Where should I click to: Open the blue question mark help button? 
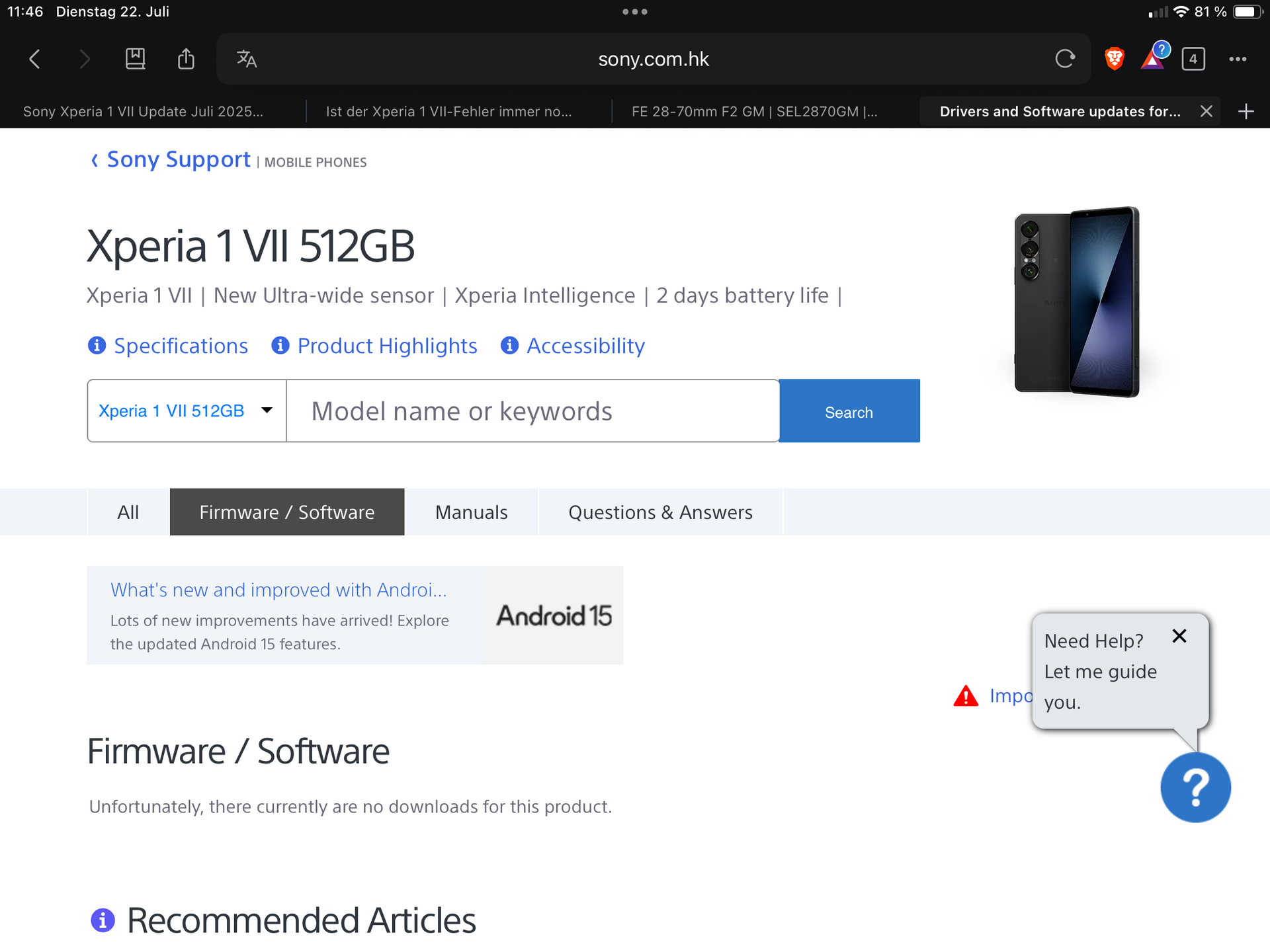pyautogui.click(x=1195, y=787)
